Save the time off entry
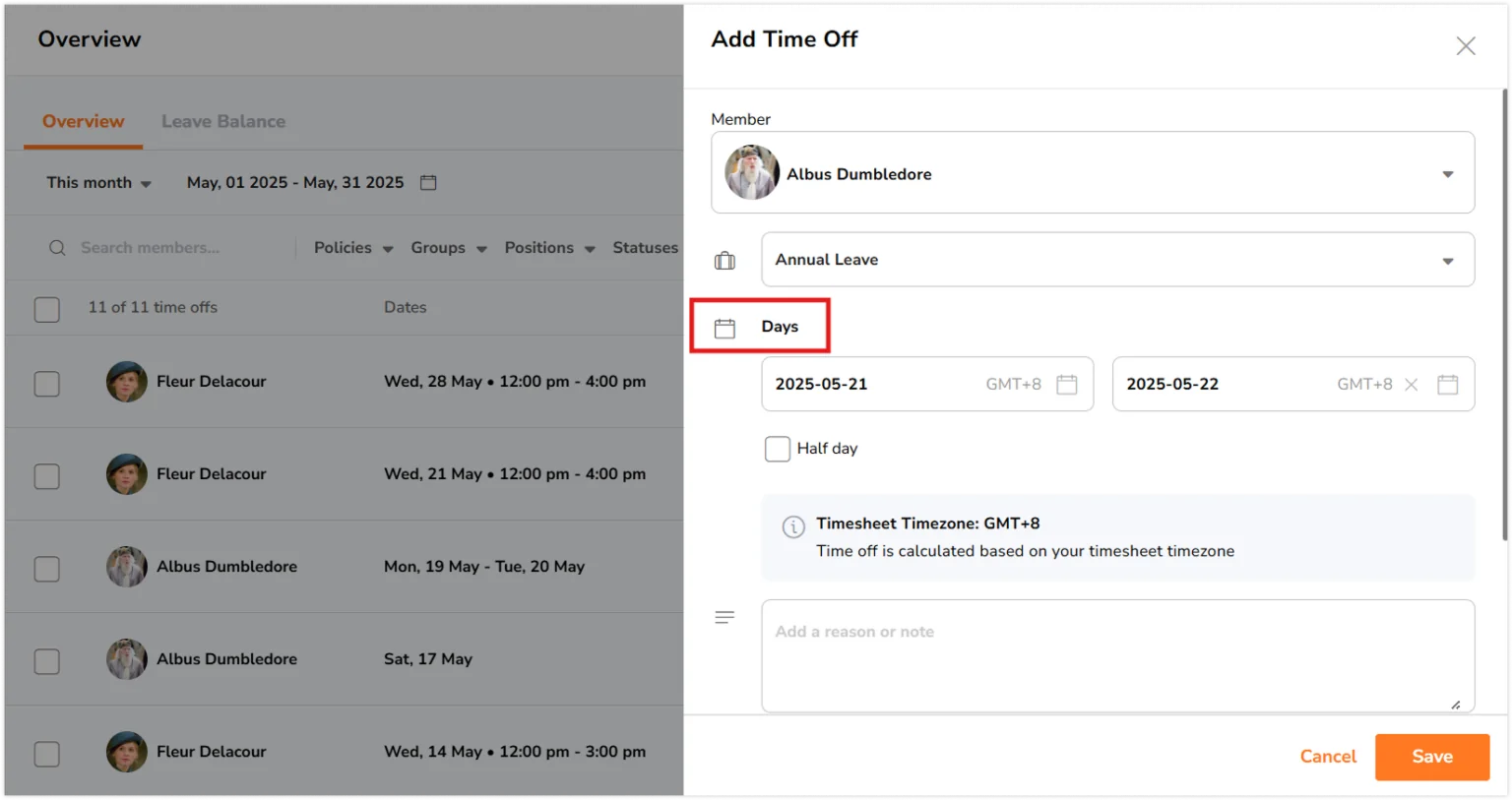This screenshot has width=1512, height=800. pos(1431,757)
